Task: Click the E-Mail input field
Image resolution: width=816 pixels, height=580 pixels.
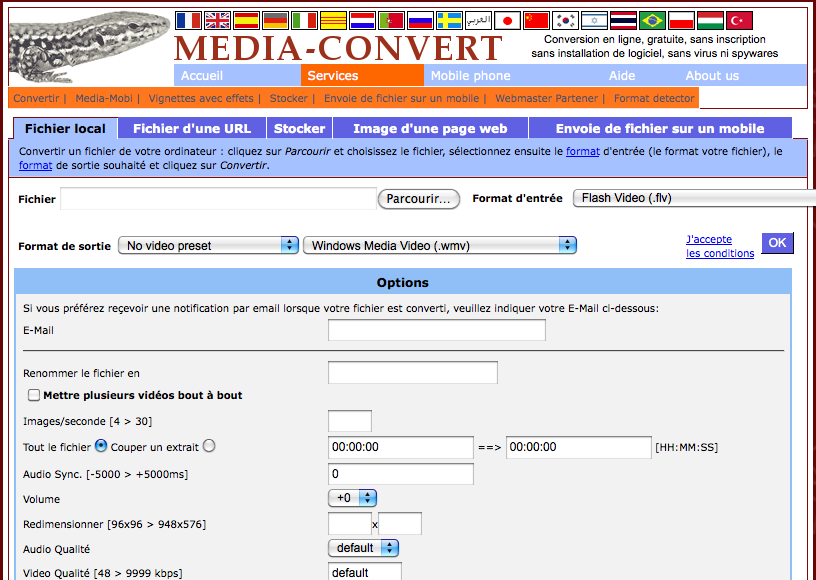Action: [437, 330]
